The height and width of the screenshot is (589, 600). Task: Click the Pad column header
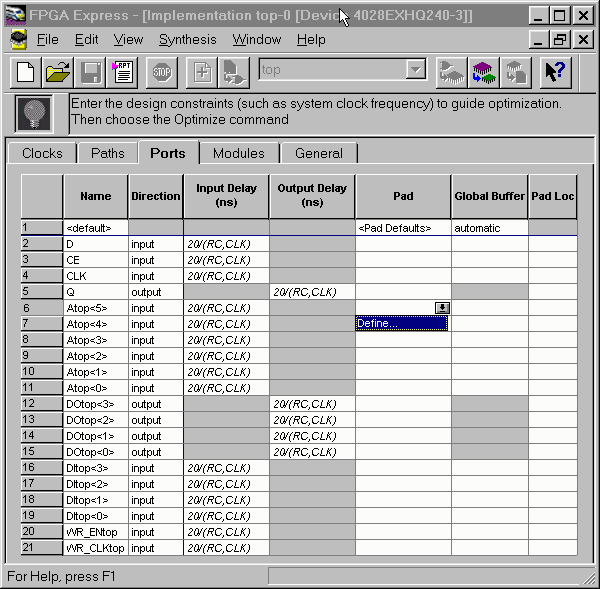403,196
